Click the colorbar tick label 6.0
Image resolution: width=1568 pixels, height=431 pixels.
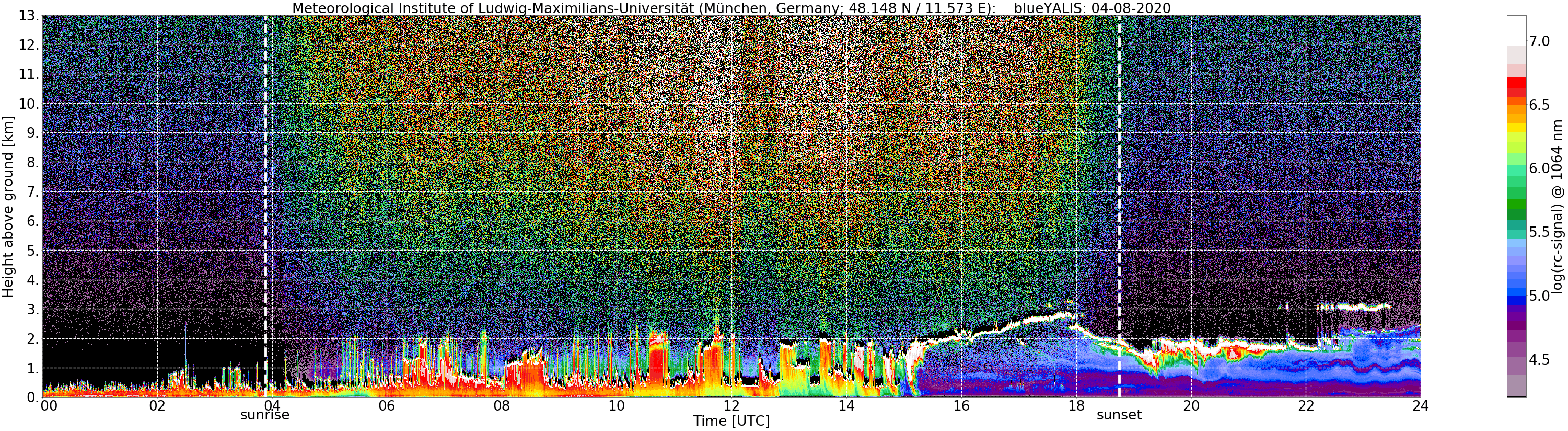pyautogui.click(x=1539, y=168)
